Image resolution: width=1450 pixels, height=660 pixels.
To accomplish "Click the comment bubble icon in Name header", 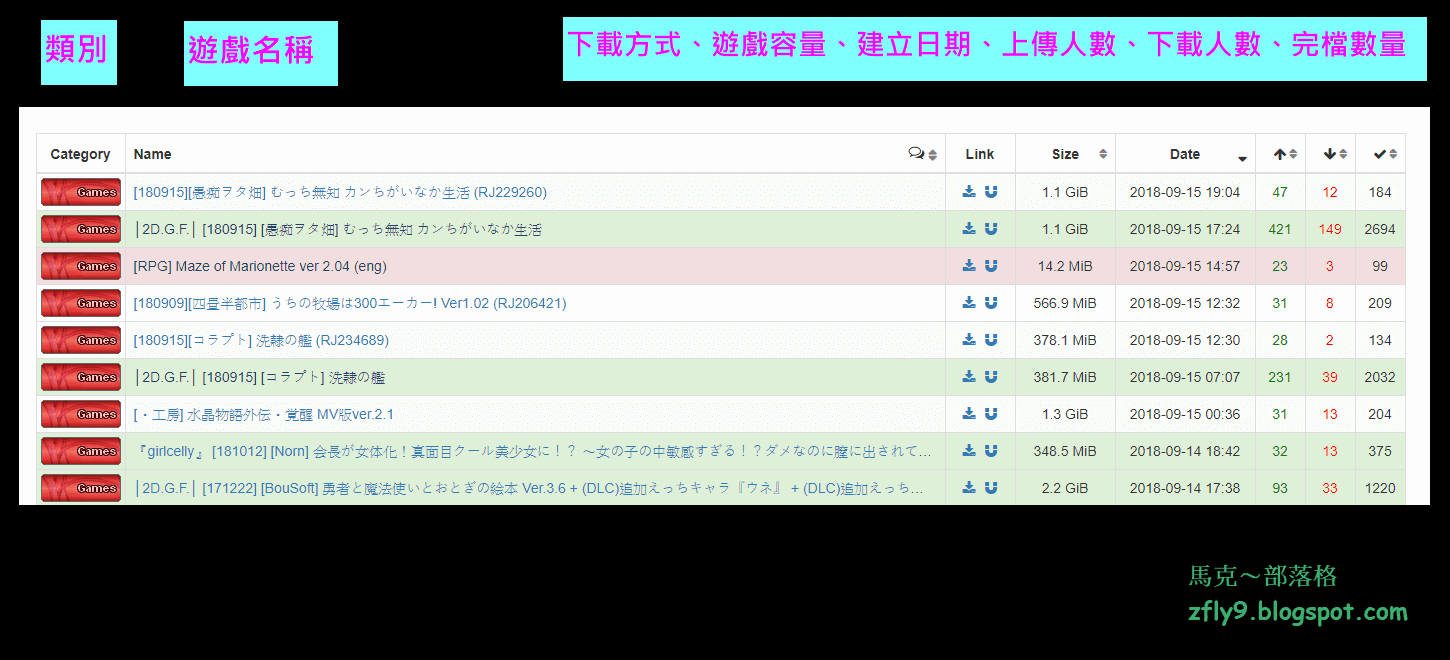I will [916, 153].
